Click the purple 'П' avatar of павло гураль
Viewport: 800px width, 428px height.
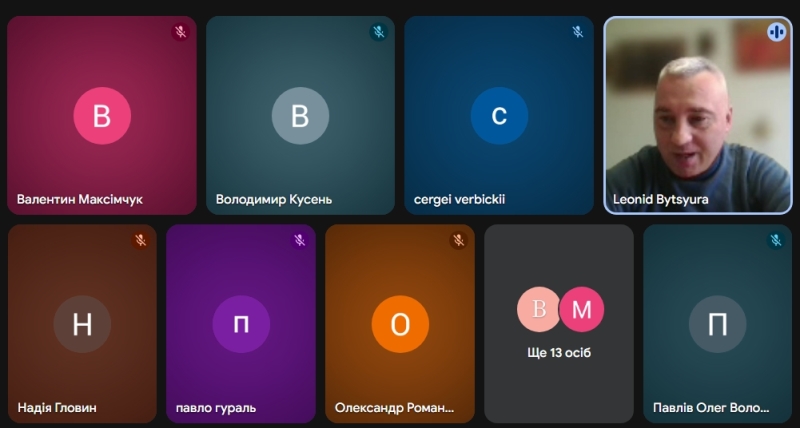point(241,324)
